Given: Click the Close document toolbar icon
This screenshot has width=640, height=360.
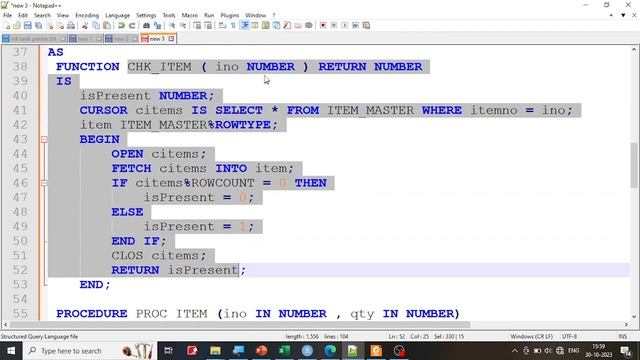Looking at the screenshot, I should pyautogui.click(x=49, y=25).
